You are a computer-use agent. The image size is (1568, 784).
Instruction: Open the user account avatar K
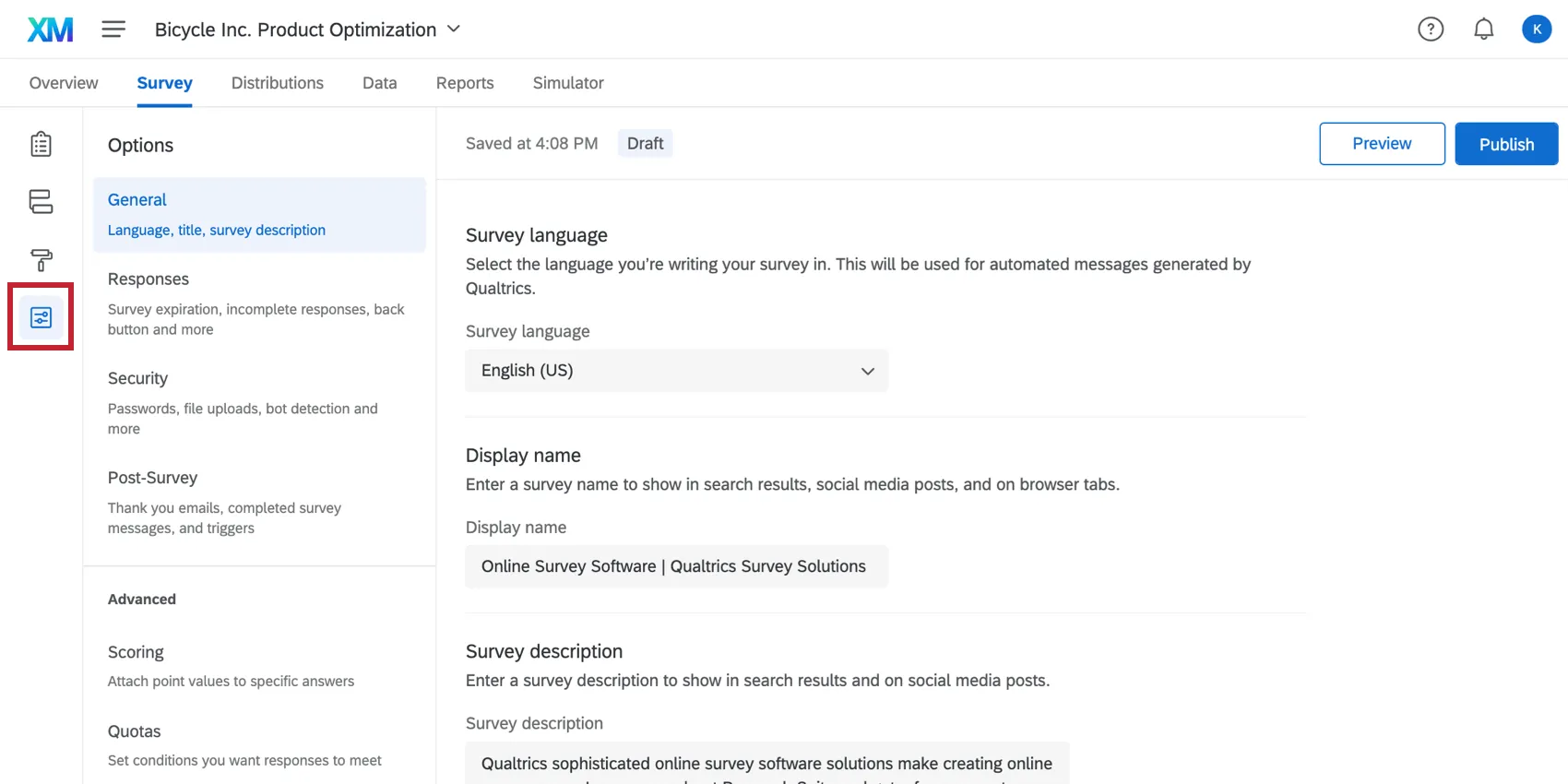pyautogui.click(x=1537, y=30)
